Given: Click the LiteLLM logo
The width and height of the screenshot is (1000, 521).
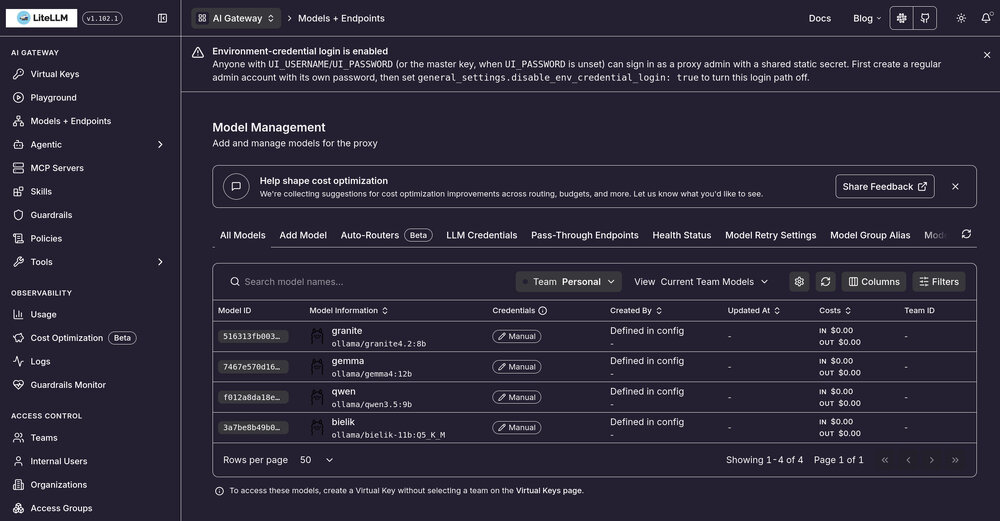Looking at the screenshot, I should 41,18.
